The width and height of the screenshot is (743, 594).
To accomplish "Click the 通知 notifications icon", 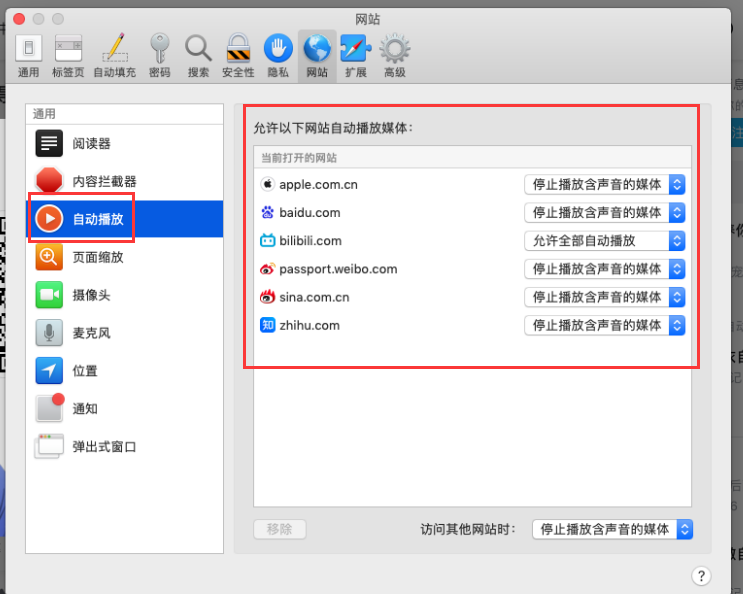I will [x=50, y=407].
